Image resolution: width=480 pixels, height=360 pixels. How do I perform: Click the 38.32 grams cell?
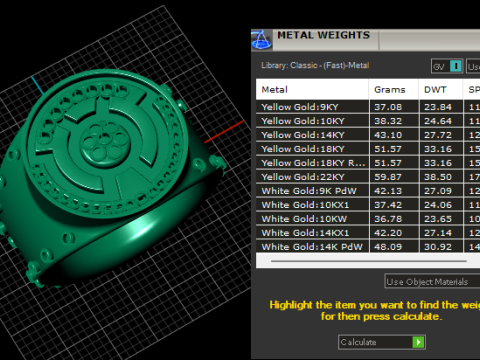tap(394, 121)
